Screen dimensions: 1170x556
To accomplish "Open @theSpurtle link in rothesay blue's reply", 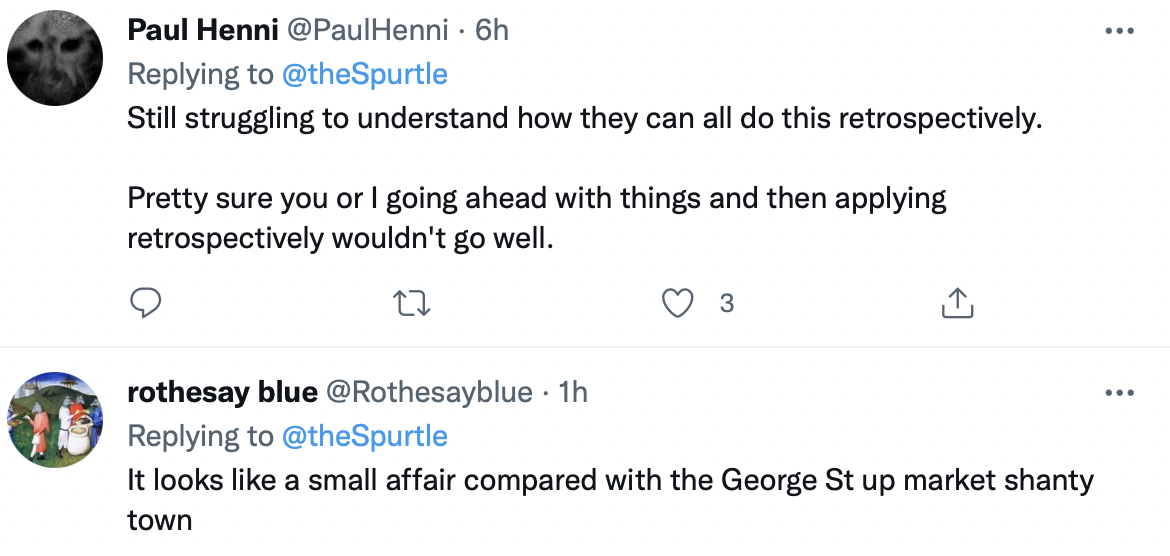I will (x=363, y=436).
